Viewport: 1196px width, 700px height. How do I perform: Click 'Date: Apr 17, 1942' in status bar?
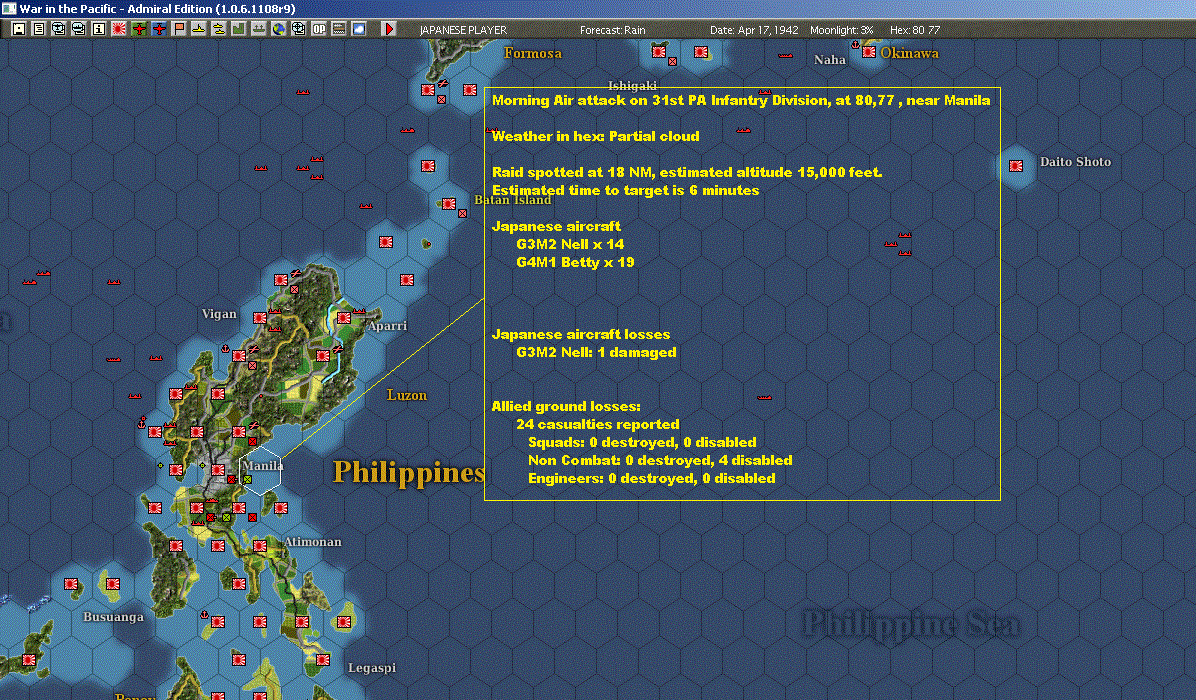point(754,30)
